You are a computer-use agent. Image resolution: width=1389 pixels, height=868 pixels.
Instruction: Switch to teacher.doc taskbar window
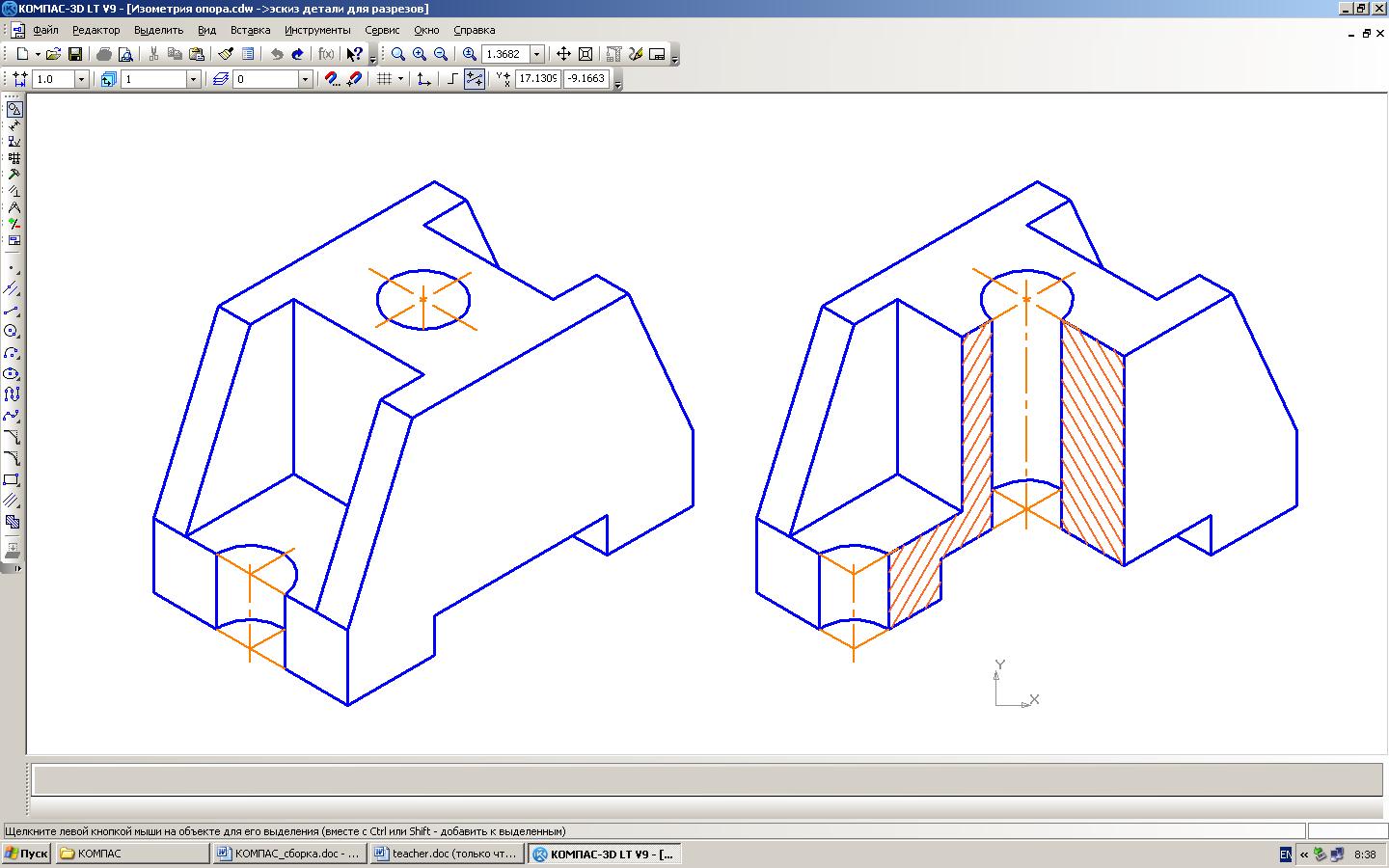coord(448,854)
